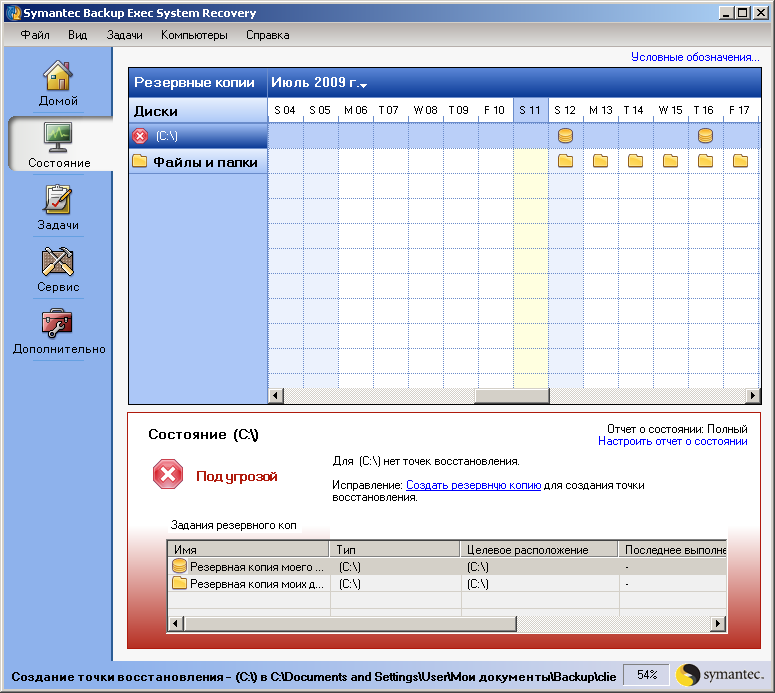
Task: Click folder backup icon on T 14 column
Action: (x=636, y=161)
